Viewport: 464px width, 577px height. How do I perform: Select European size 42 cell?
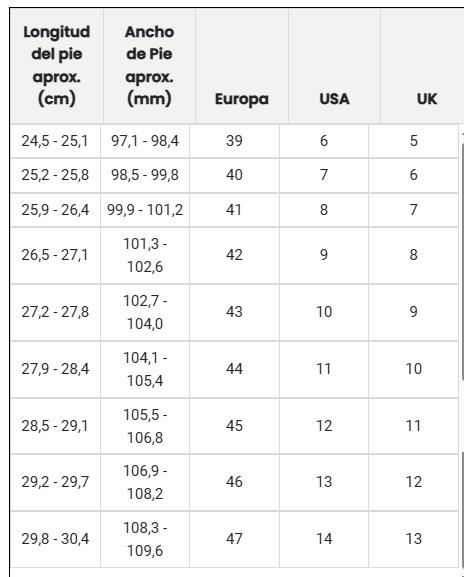pos(234,255)
